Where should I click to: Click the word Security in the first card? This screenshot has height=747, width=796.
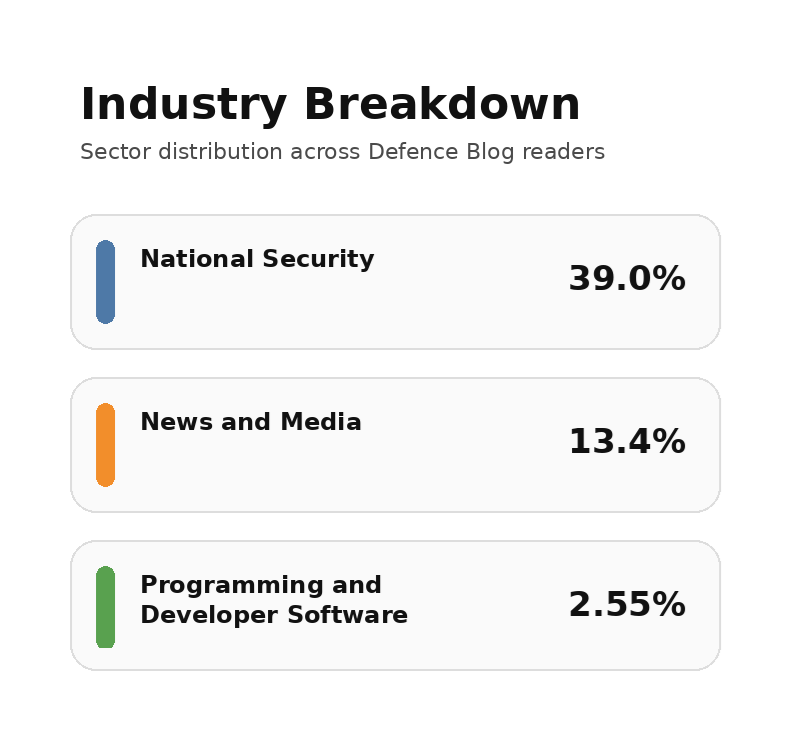click(318, 259)
